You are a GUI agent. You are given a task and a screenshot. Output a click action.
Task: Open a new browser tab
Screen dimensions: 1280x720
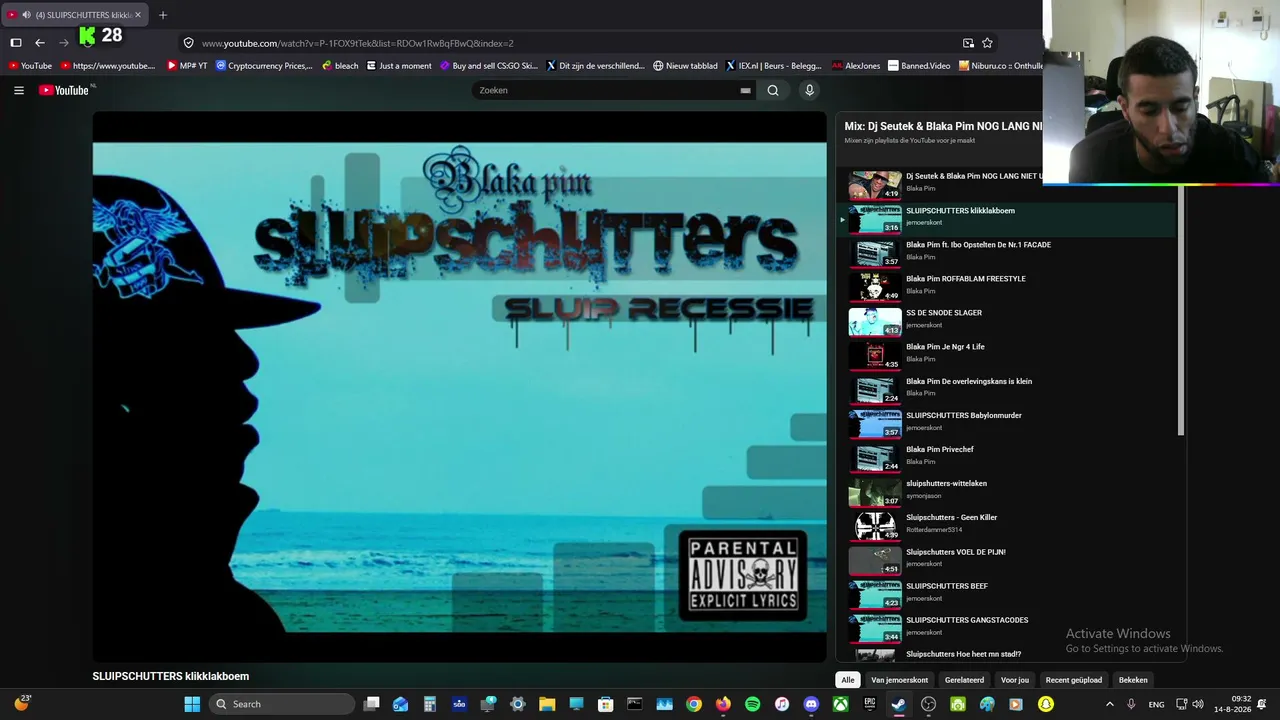point(163,15)
